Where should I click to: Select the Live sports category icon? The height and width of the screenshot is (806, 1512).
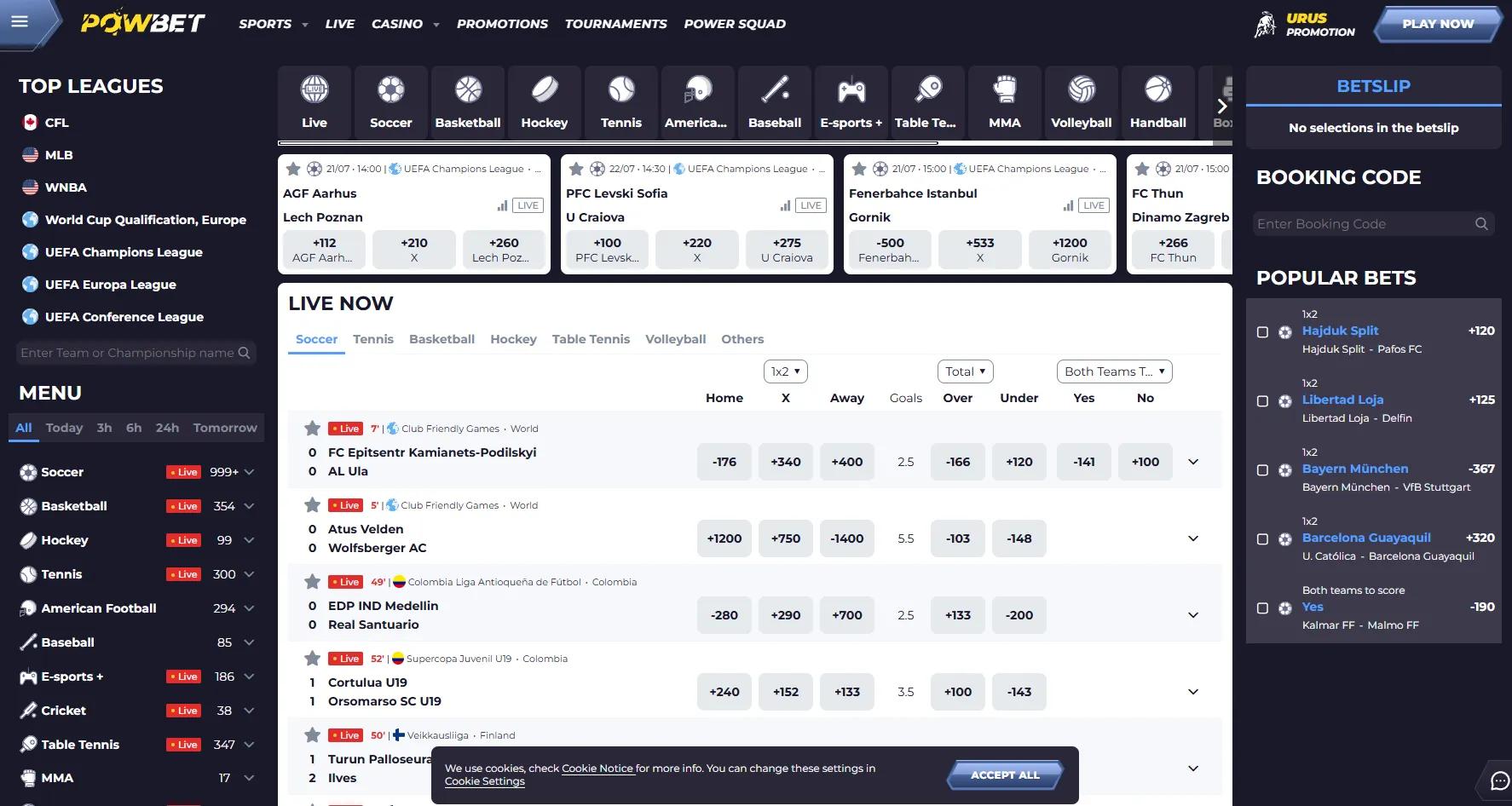click(315, 89)
